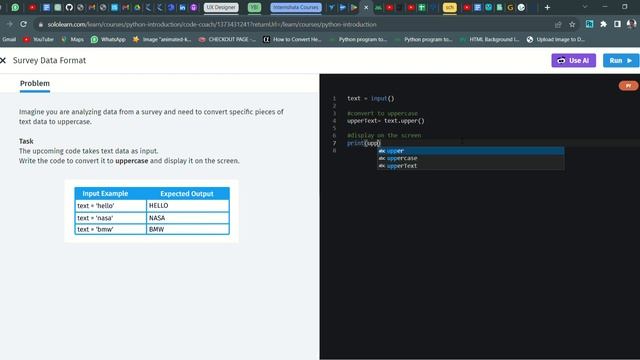Reload the current page
This screenshot has width=640, height=360.
point(24,24)
